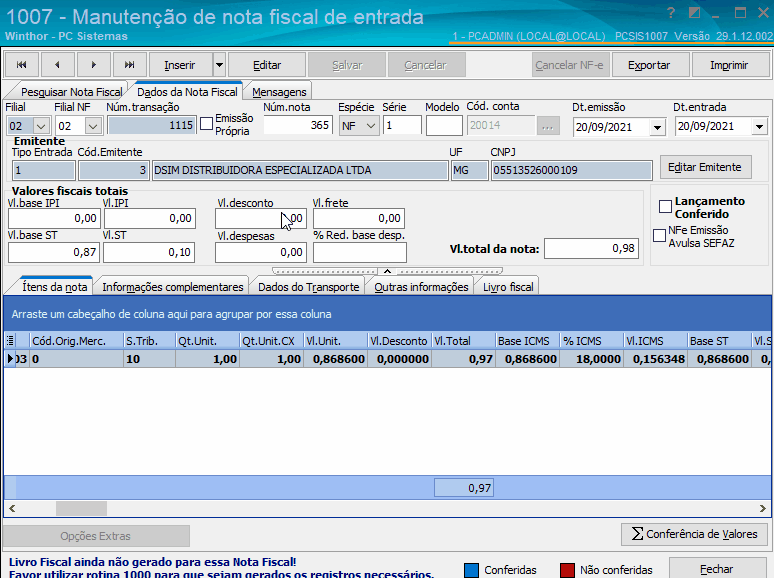Click the Modelo input field
The image size is (774, 578).
pyautogui.click(x=444, y=125)
